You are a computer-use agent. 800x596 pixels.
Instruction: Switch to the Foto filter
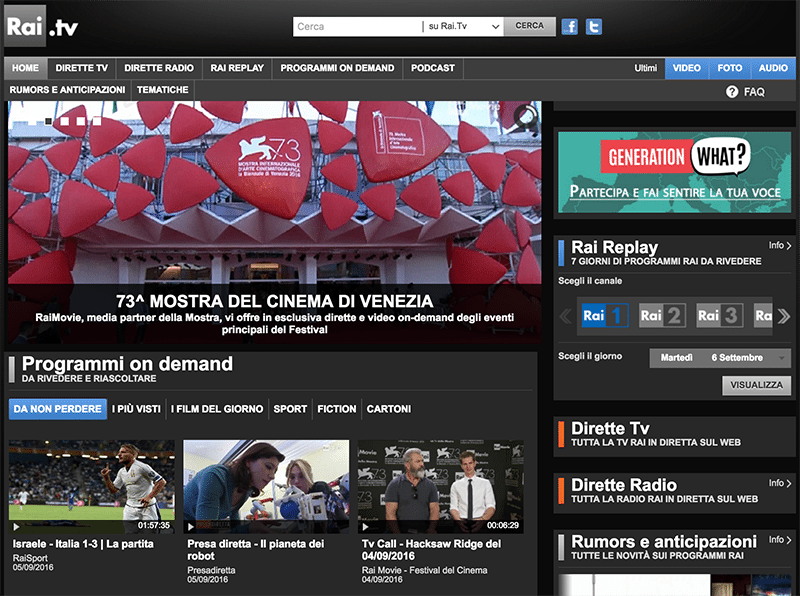pyautogui.click(x=730, y=68)
